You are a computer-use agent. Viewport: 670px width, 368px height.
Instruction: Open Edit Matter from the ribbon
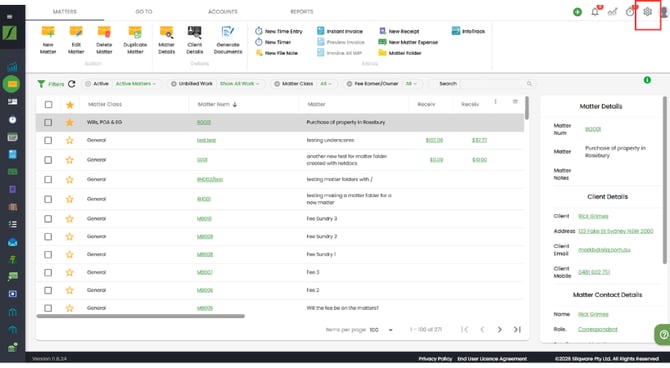76,40
